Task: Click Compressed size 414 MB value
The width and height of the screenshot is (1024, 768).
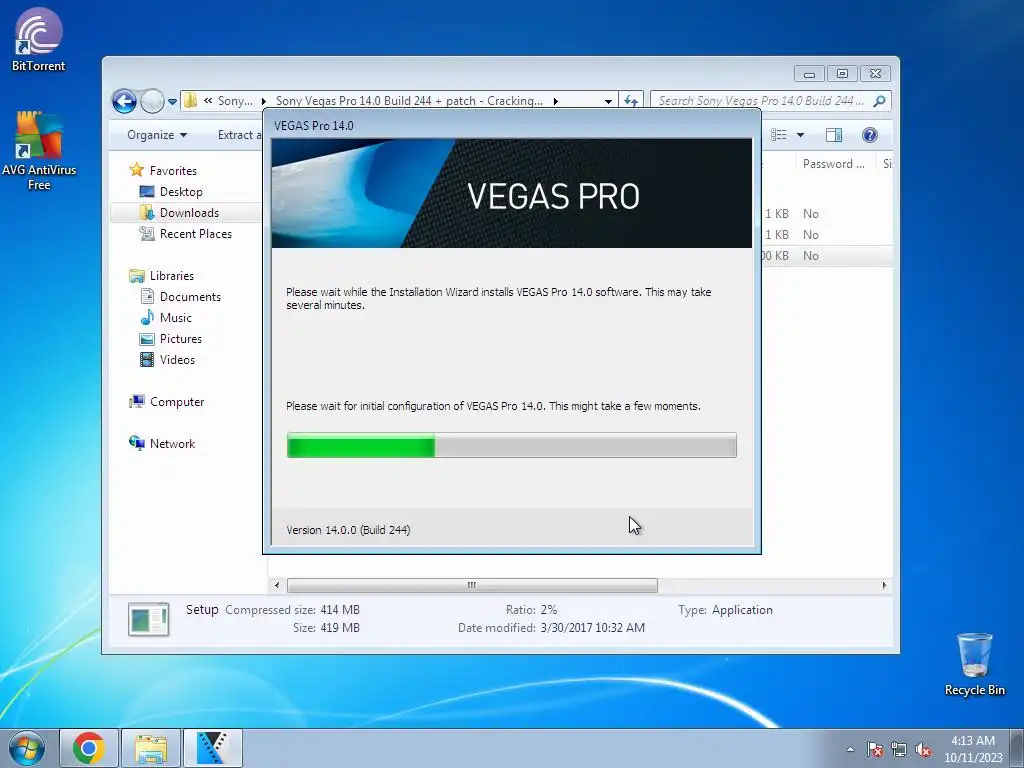Action: coord(340,609)
